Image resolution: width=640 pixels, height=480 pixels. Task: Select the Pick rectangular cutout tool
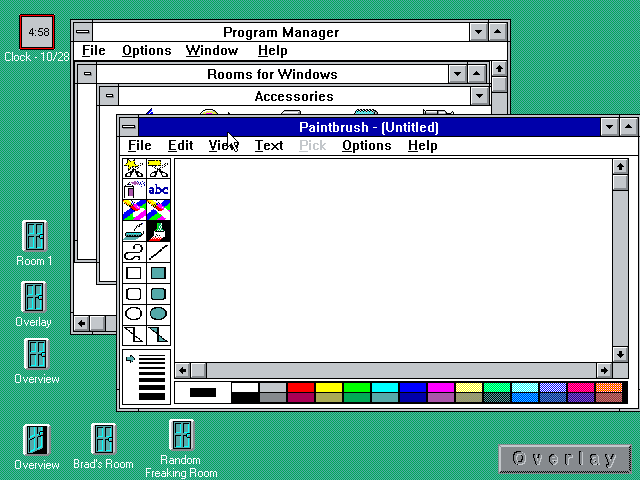[x=158, y=169]
